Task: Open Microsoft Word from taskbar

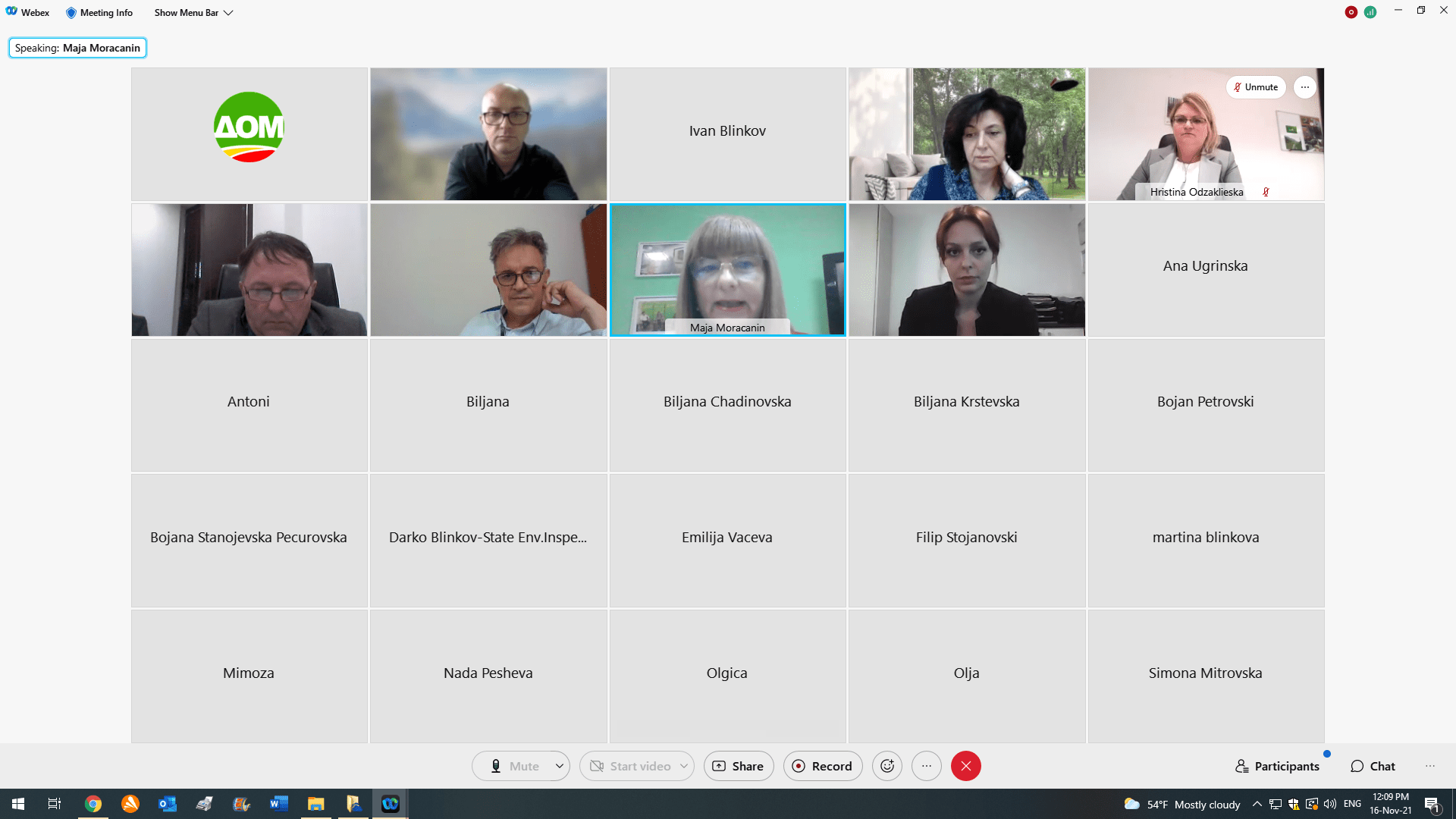Action: pyautogui.click(x=278, y=804)
